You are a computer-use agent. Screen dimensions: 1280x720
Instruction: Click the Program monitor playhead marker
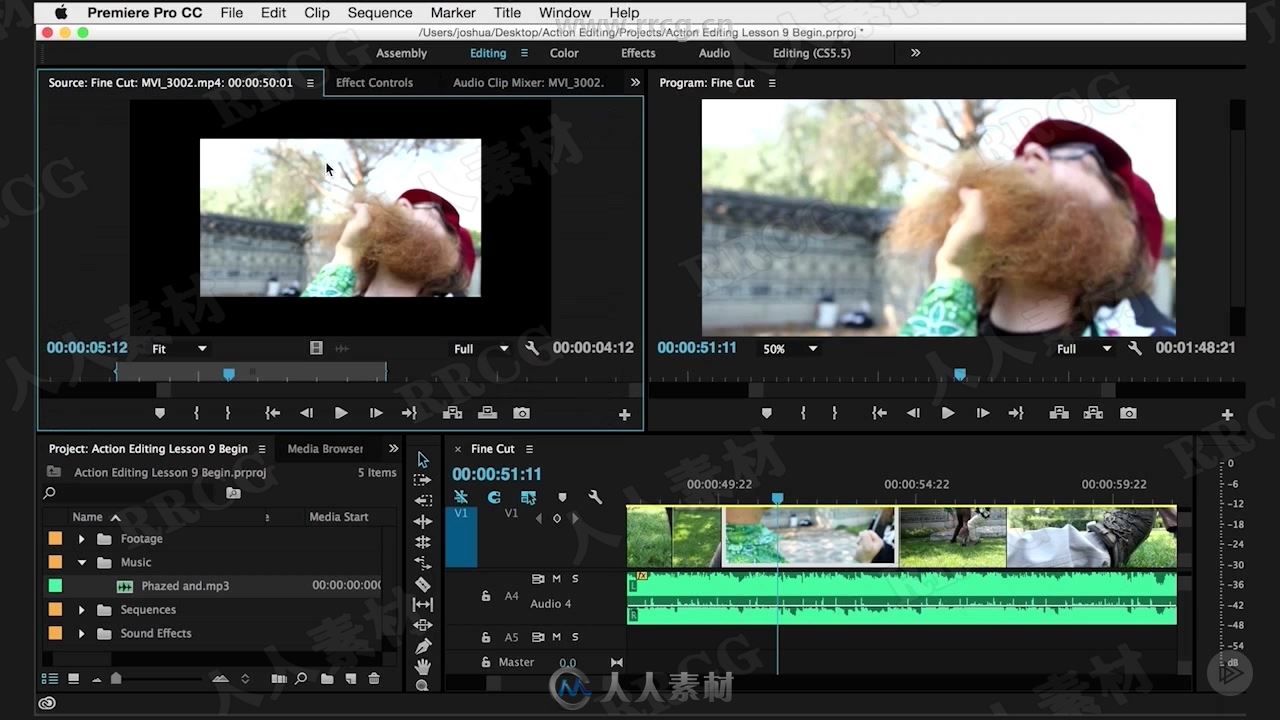[960, 374]
